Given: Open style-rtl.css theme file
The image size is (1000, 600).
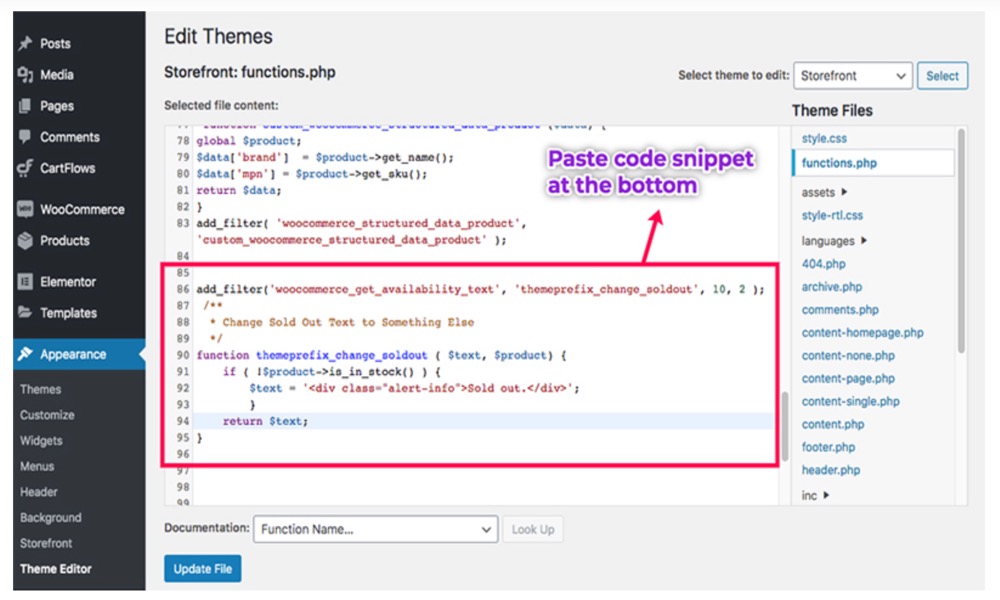Looking at the screenshot, I should [x=832, y=216].
